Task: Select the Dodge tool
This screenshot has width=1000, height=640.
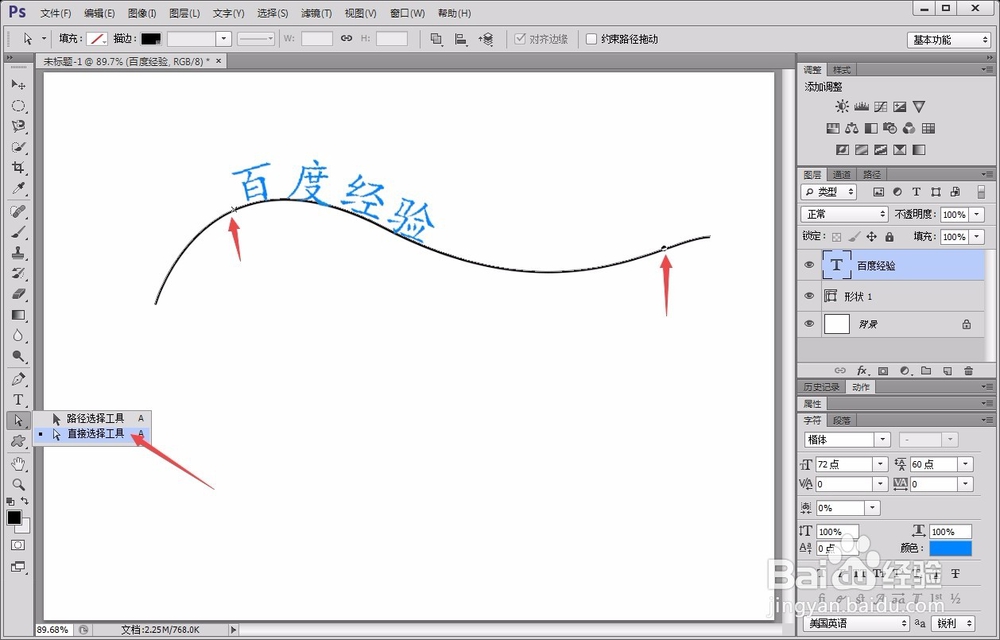Action: 18,356
